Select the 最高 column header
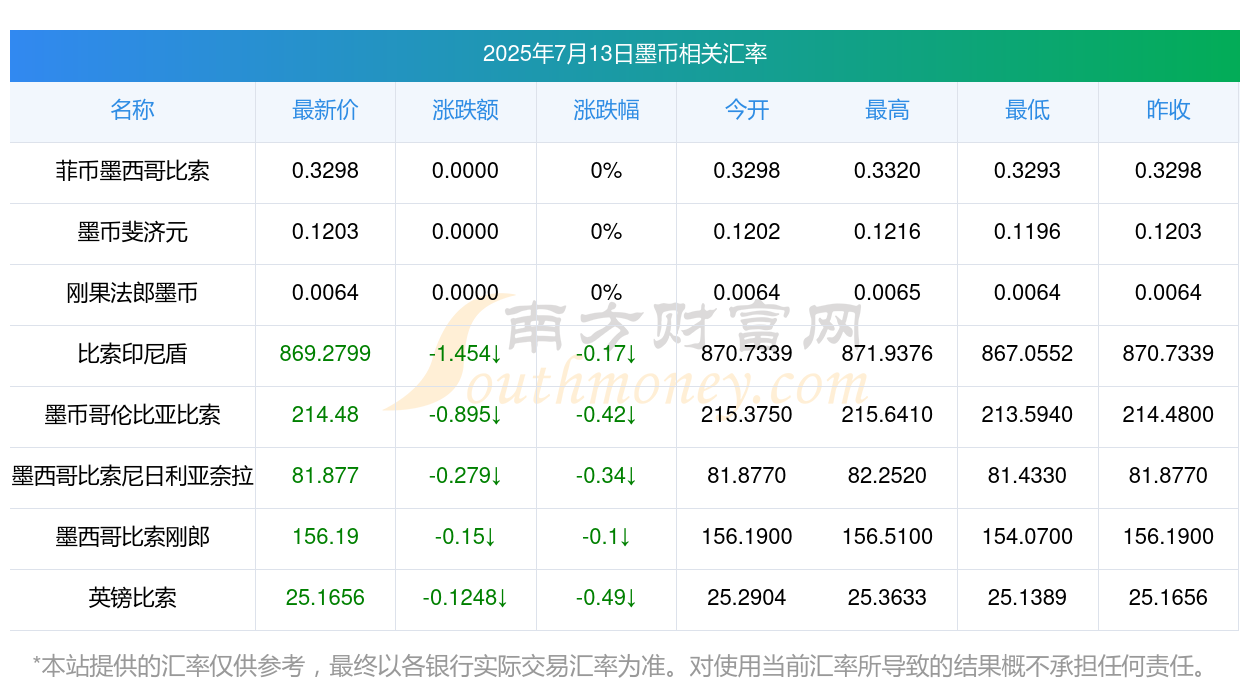The width and height of the screenshot is (1250, 698). click(x=887, y=110)
